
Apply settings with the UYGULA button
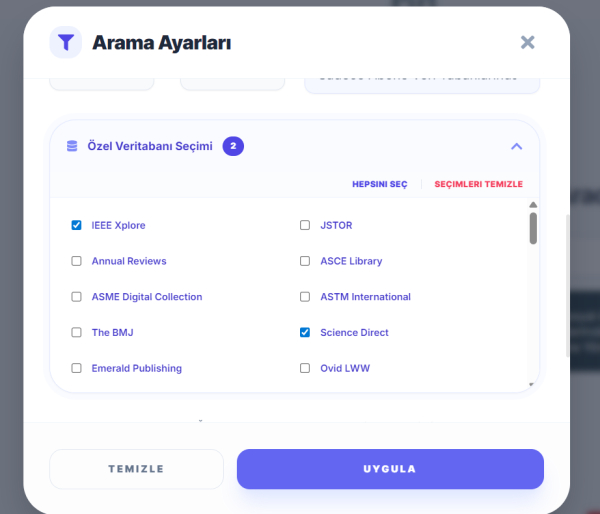tap(390, 469)
